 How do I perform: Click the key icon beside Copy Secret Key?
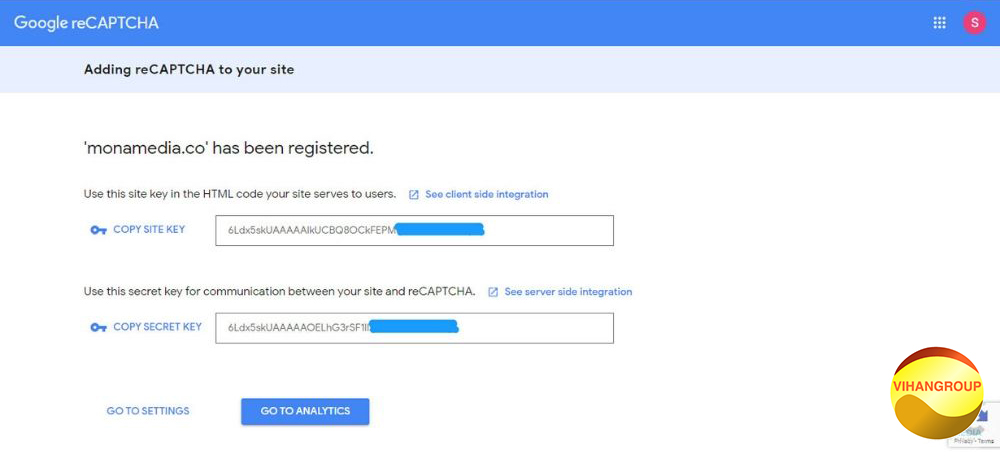pyautogui.click(x=98, y=327)
